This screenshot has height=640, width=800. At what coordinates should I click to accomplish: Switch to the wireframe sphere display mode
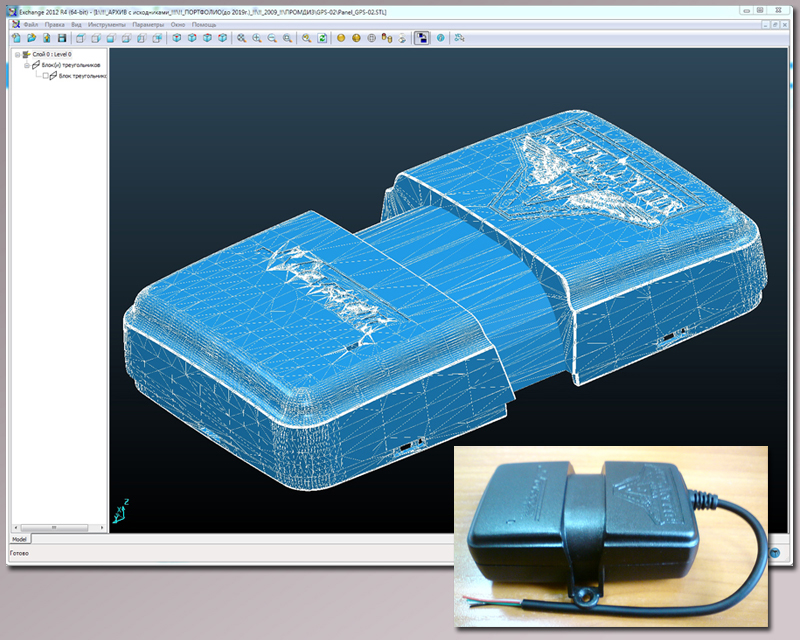pos(371,38)
